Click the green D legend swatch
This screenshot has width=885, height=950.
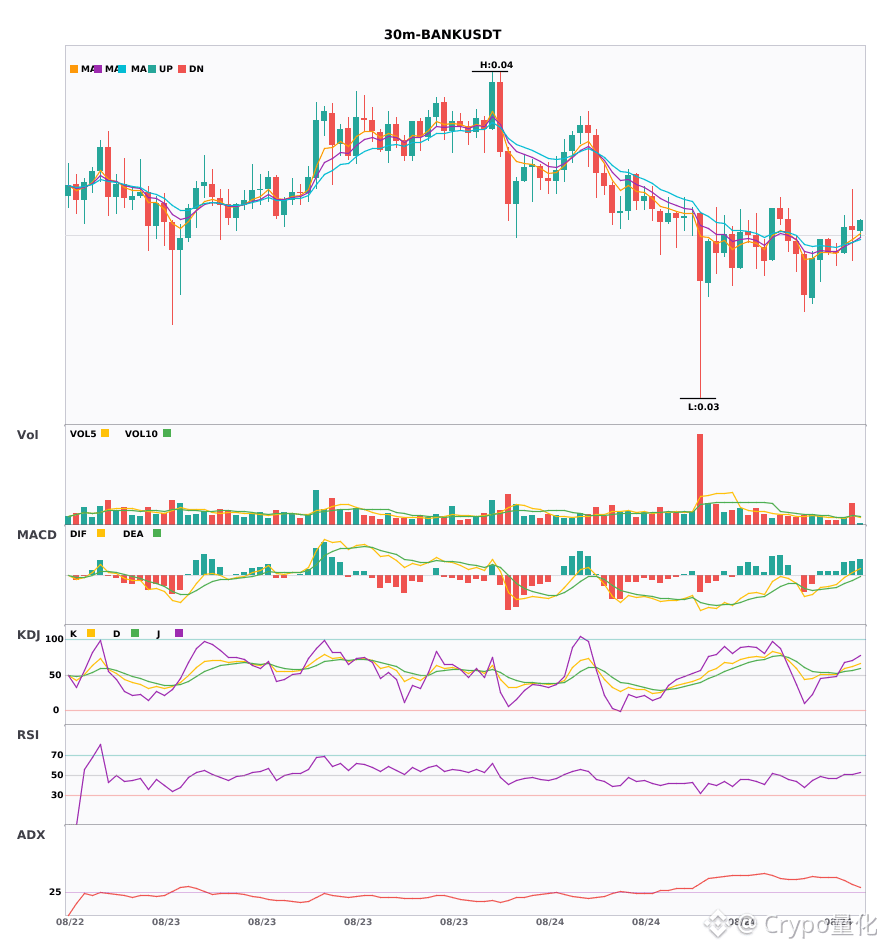[135, 633]
